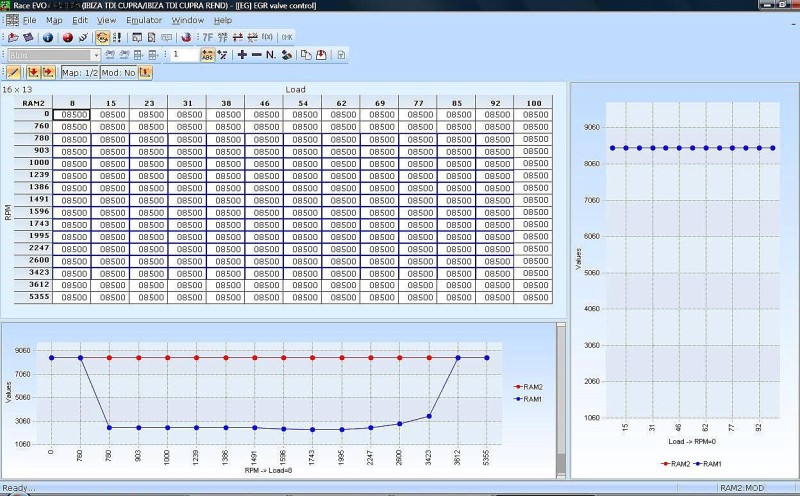Click the open file folder icon

(x=13, y=37)
